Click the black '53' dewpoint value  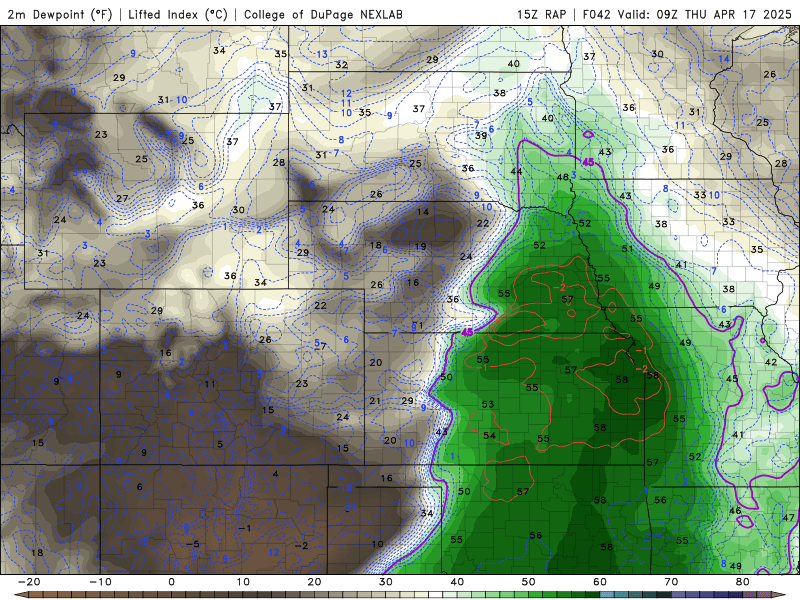pos(488,404)
